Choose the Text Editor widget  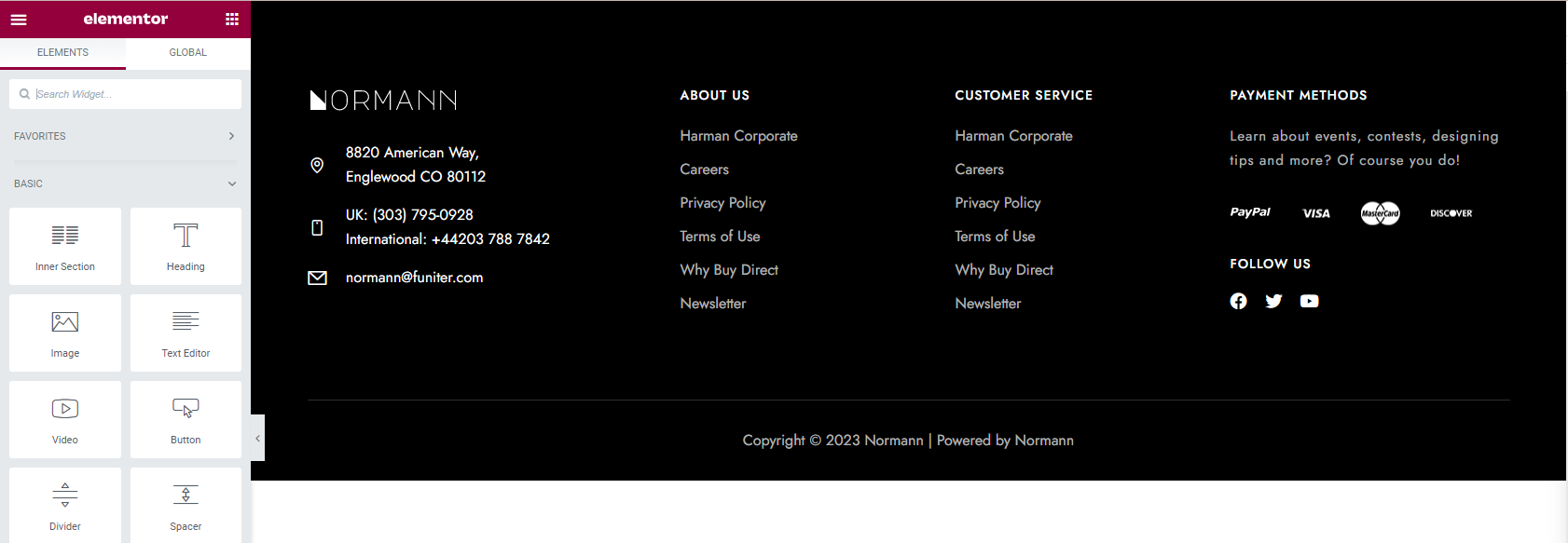click(186, 333)
